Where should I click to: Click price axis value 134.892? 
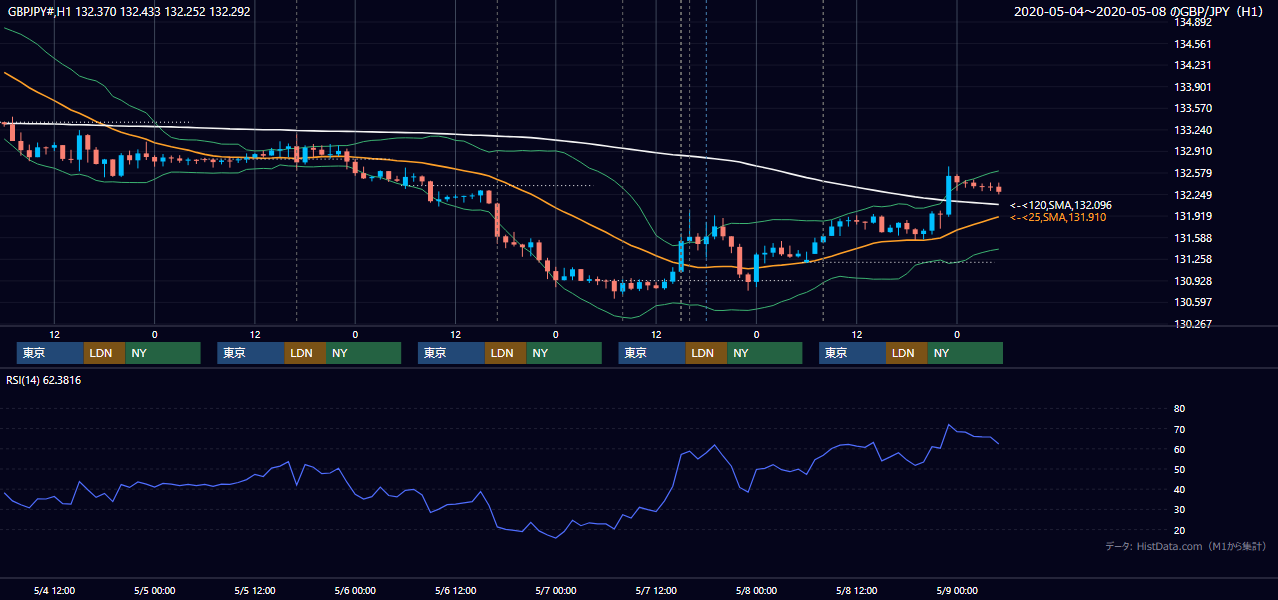pos(1193,22)
